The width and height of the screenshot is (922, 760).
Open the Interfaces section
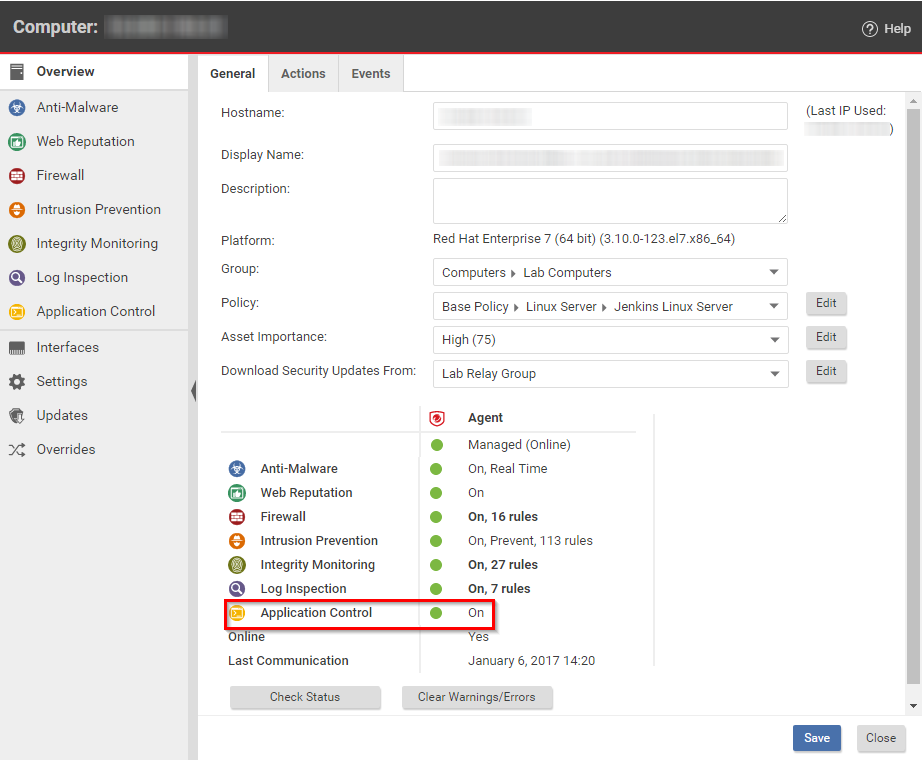pyautogui.click(x=68, y=347)
